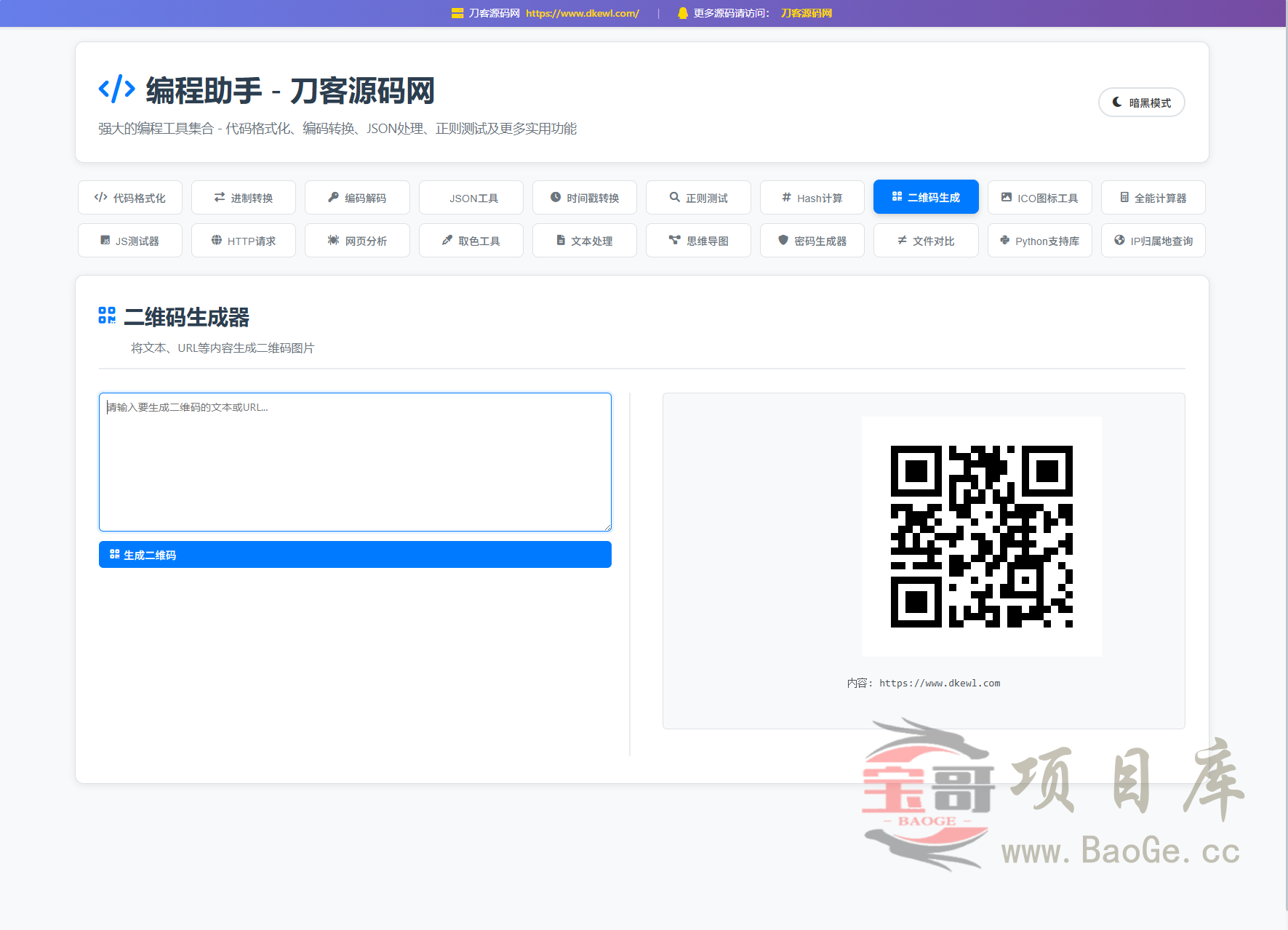Click the calculator icon on 全能计算器
The height and width of the screenshot is (930, 1288).
coord(1124,197)
